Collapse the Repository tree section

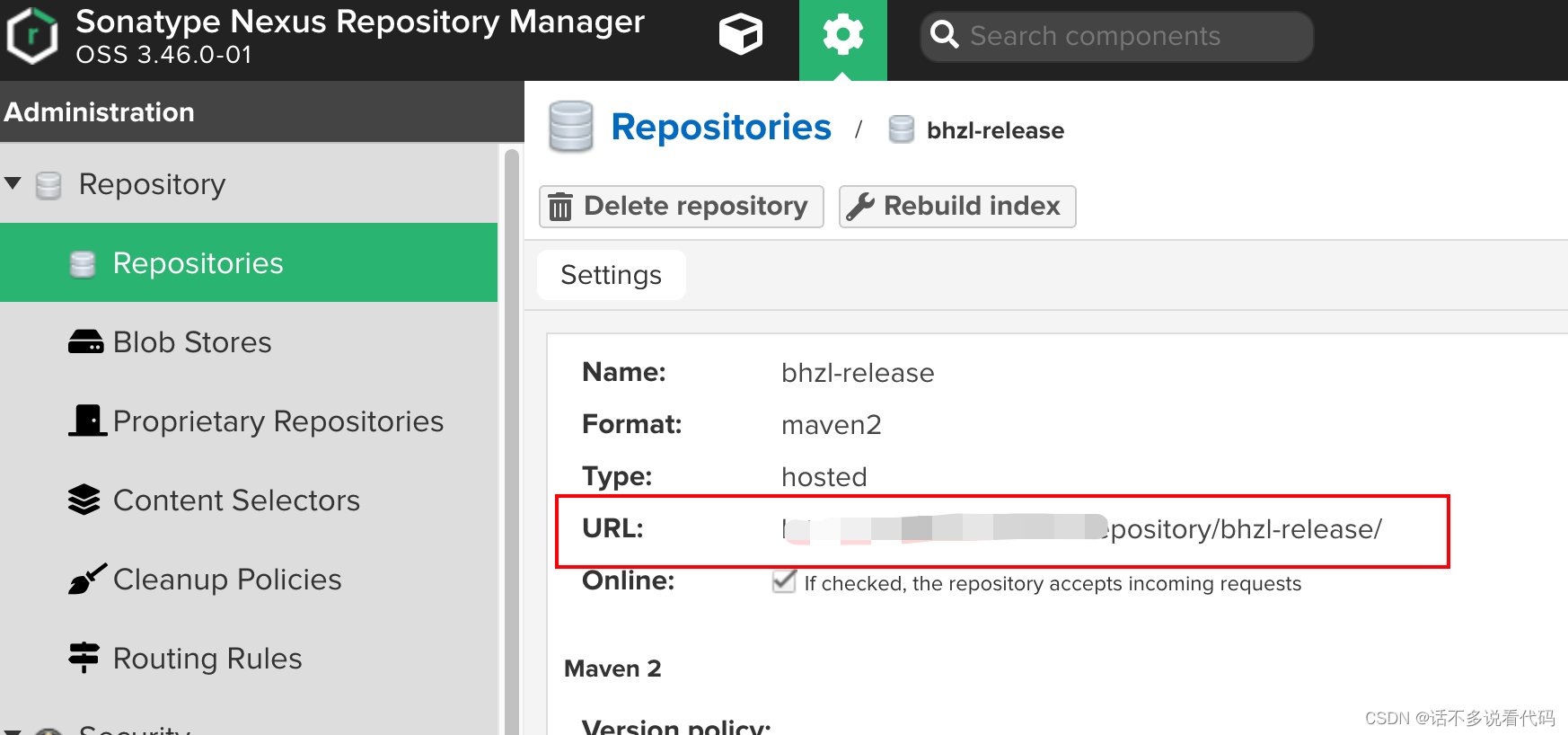click(x=13, y=183)
